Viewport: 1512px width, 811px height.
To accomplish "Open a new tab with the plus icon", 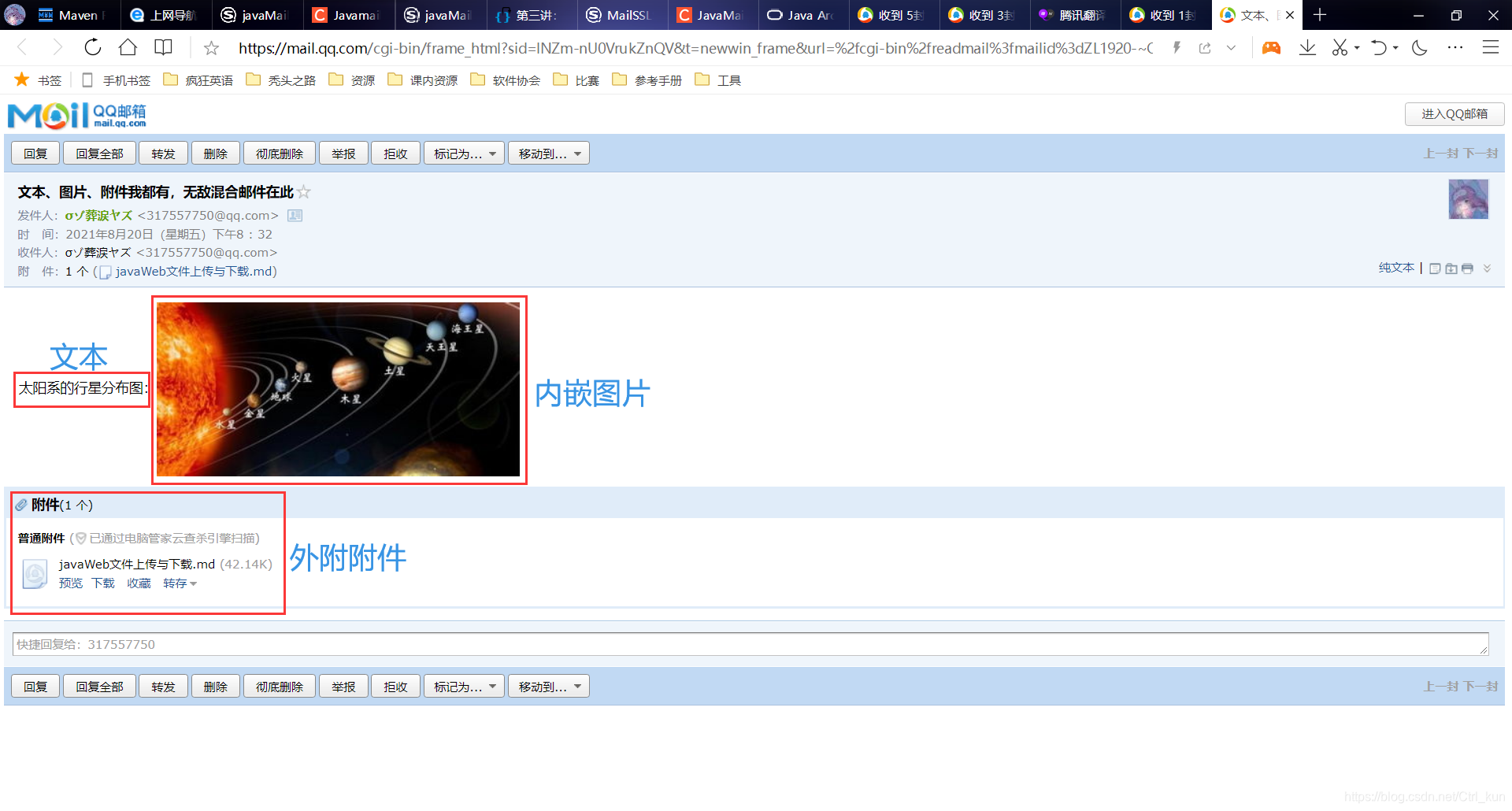I will coord(1320,15).
